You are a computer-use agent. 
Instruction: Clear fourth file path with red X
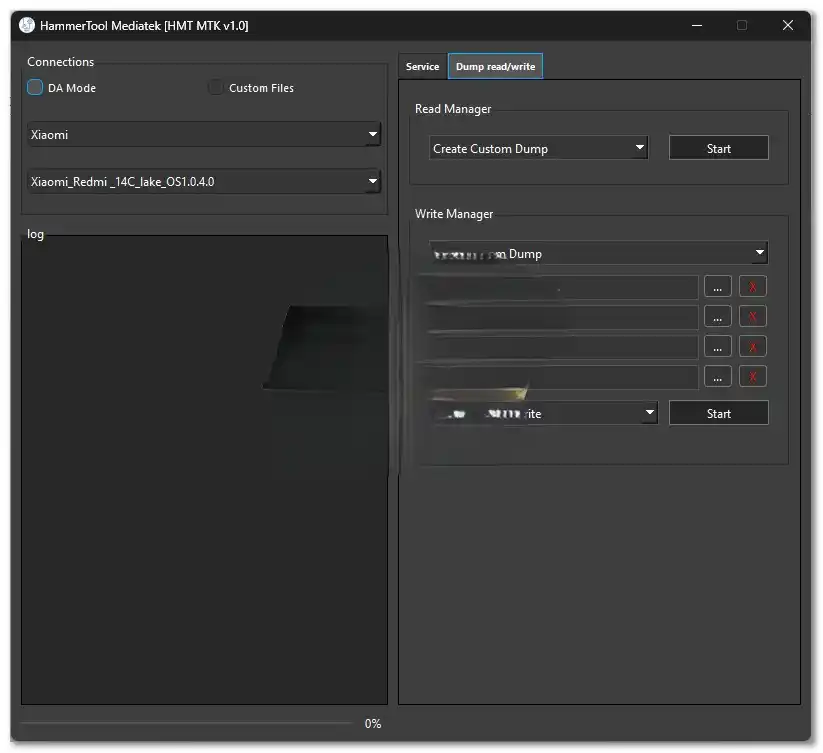click(753, 377)
